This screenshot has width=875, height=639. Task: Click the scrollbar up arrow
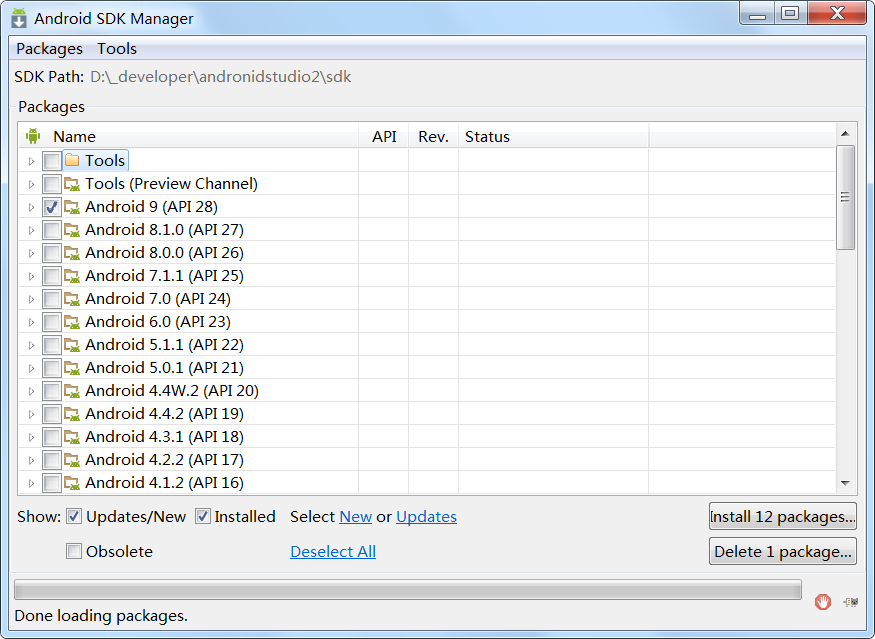click(845, 133)
